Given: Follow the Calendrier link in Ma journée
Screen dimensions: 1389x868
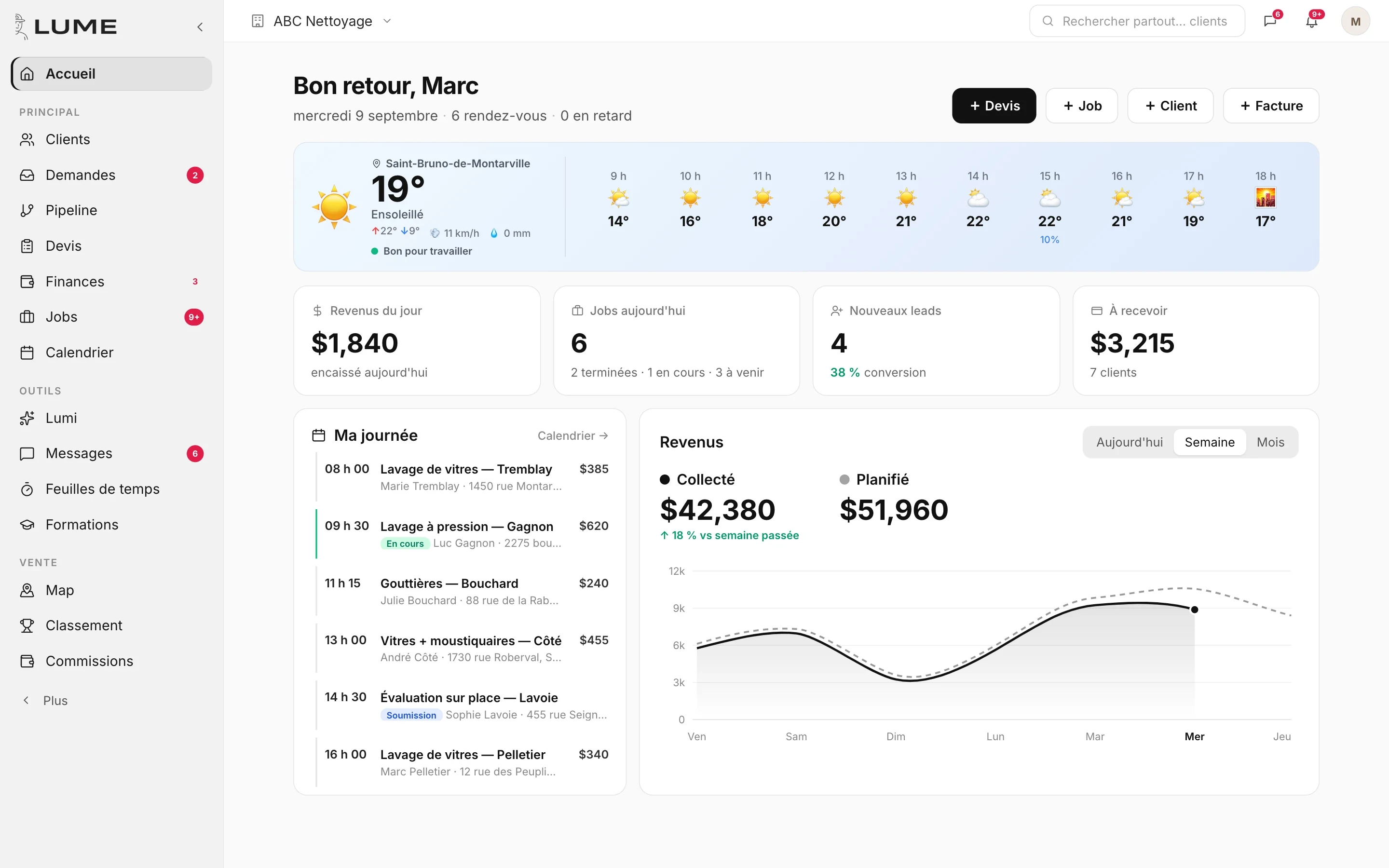Looking at the screenshot, I should pos(572,436).
